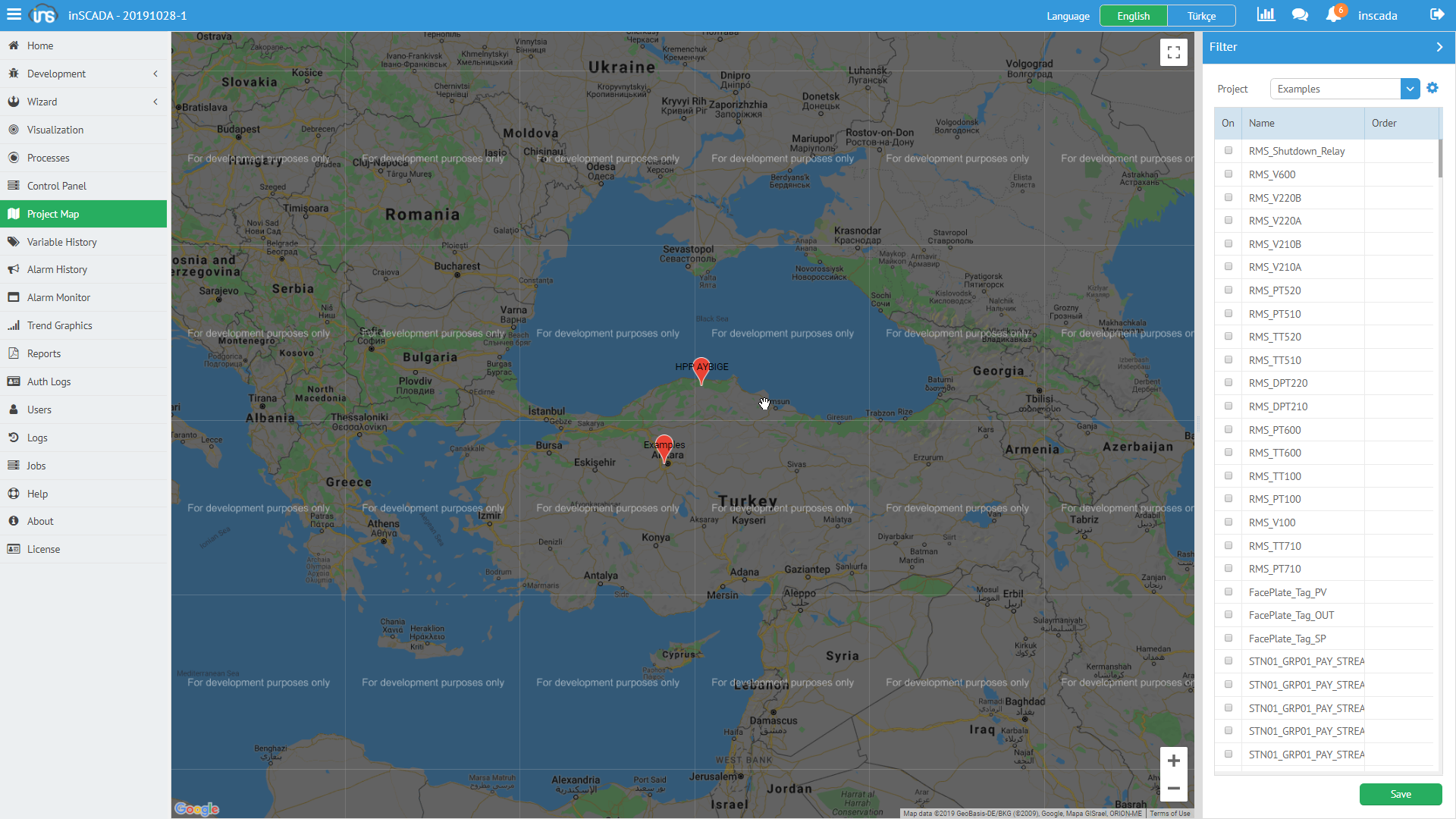1456x819 pixels.
Task: Click the Variable History tag icon
Action: coord(14,242)
